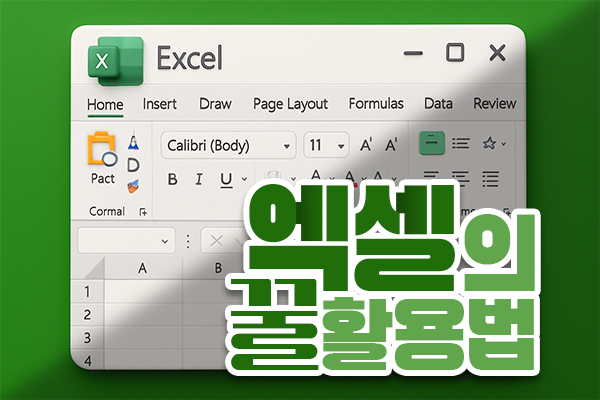Viewport: 600px width, 400px height.
Task: Click the formula bar vertical dots handle
Action: [188, 242]
